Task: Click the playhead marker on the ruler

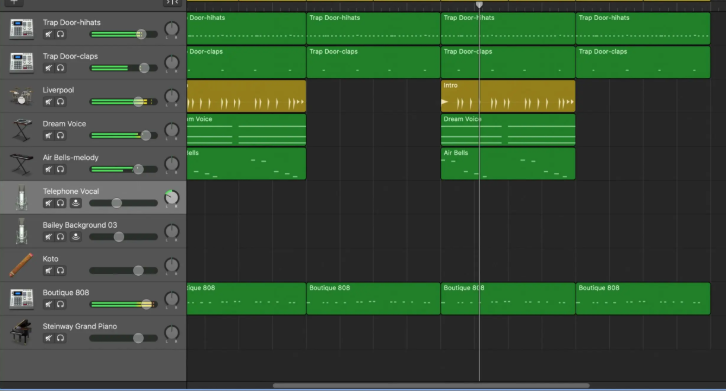Action: click(479, 5)
